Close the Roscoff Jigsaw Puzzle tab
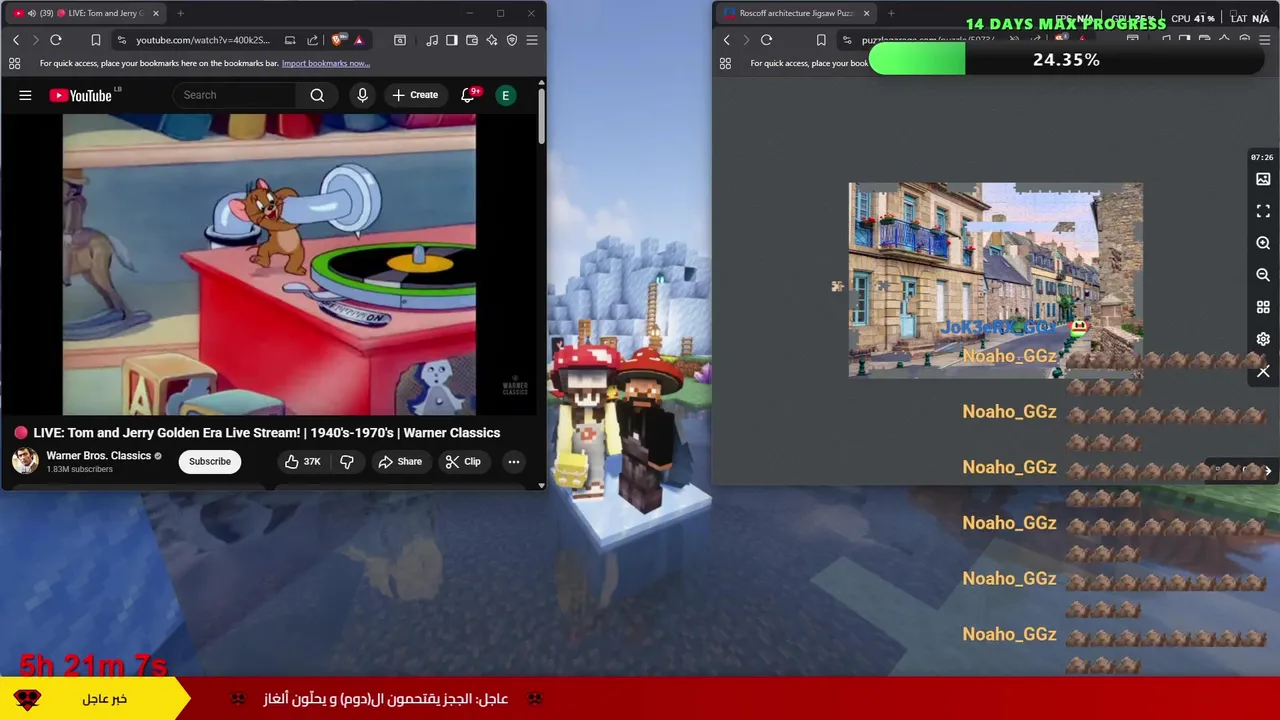The width and height of the screenshot is (1280, 720). pyautogui.click(x=866, y=13)
